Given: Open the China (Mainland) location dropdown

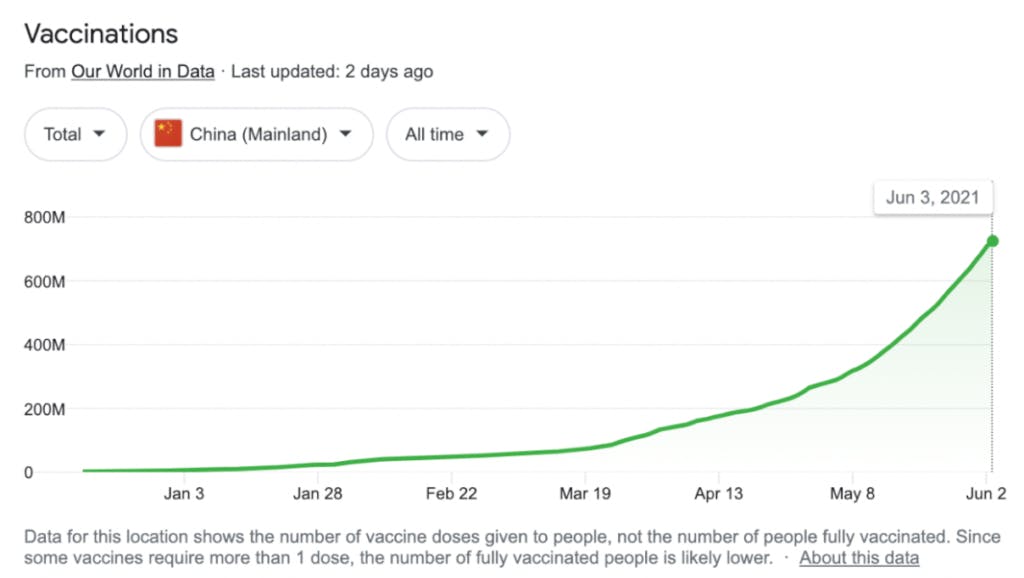Looking at the screenshot, I should (257, 134).
